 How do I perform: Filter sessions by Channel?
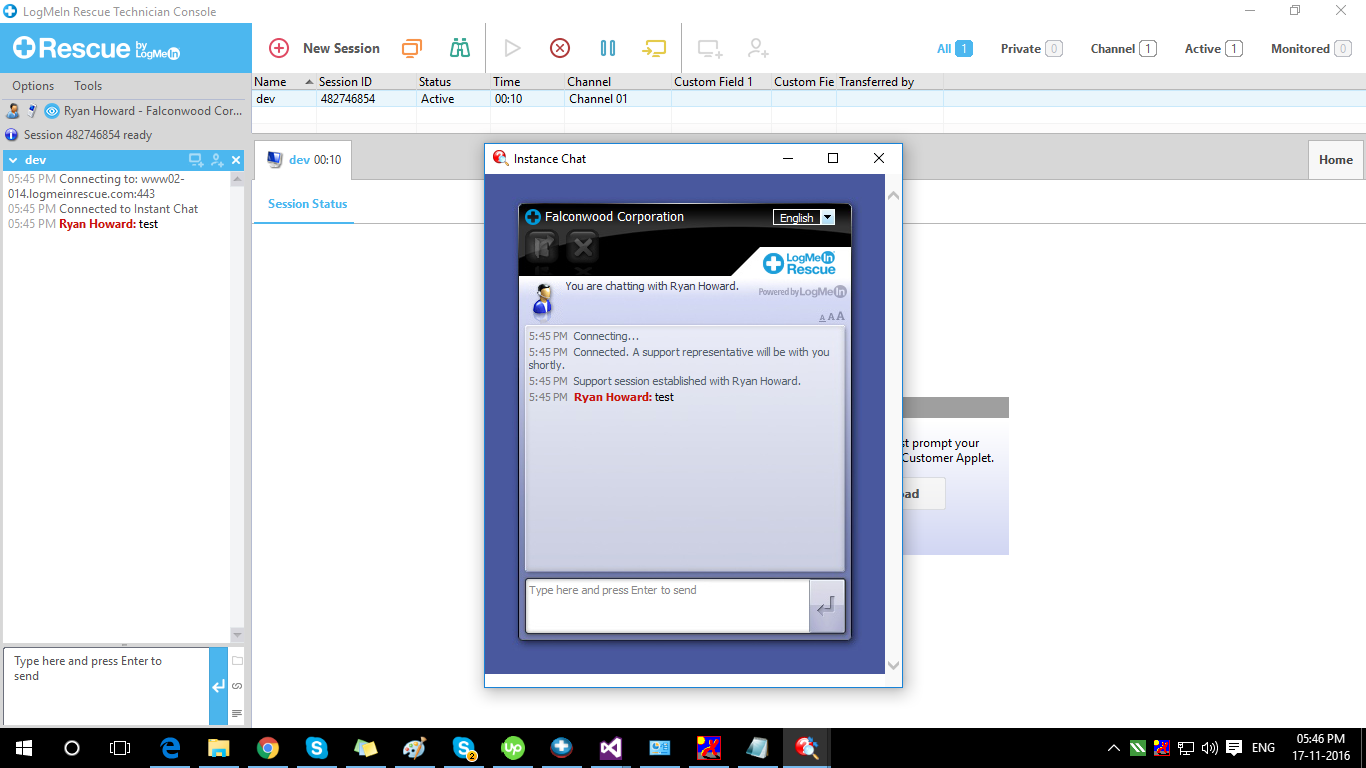[x=1123, y=48]
